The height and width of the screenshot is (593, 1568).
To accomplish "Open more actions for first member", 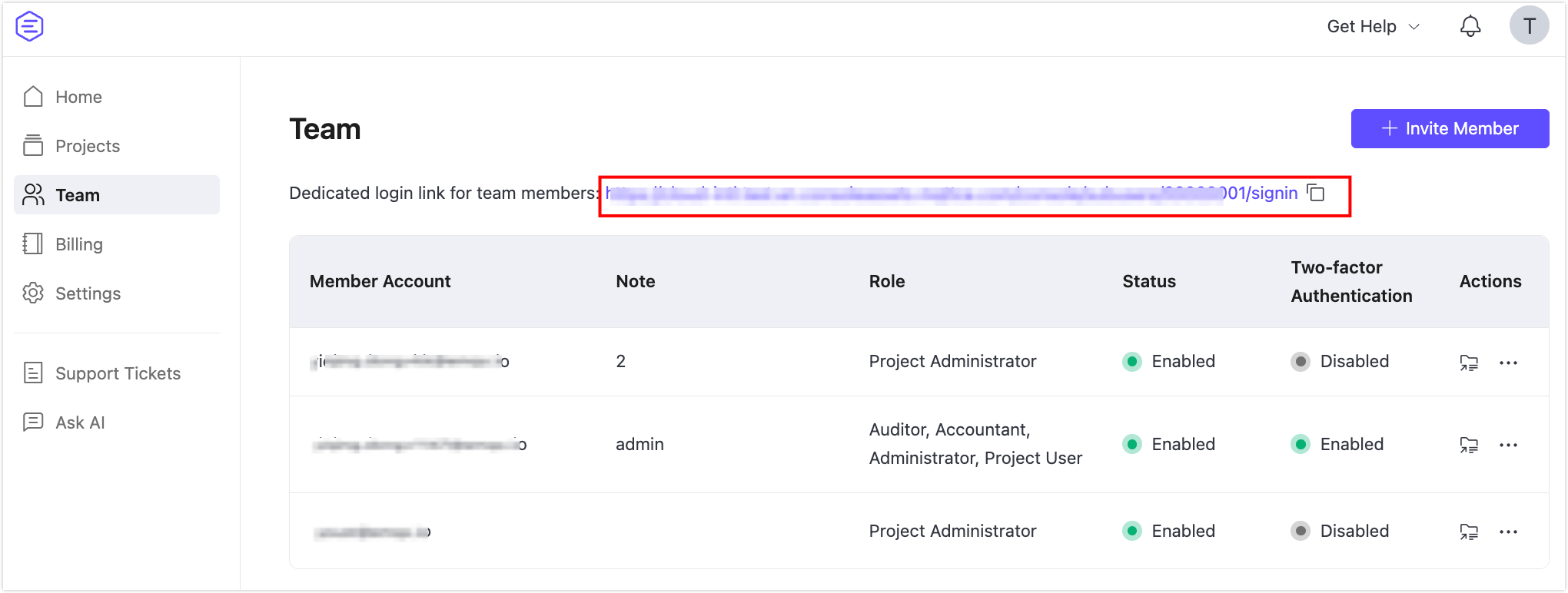I will click(x=1508, y=363).
